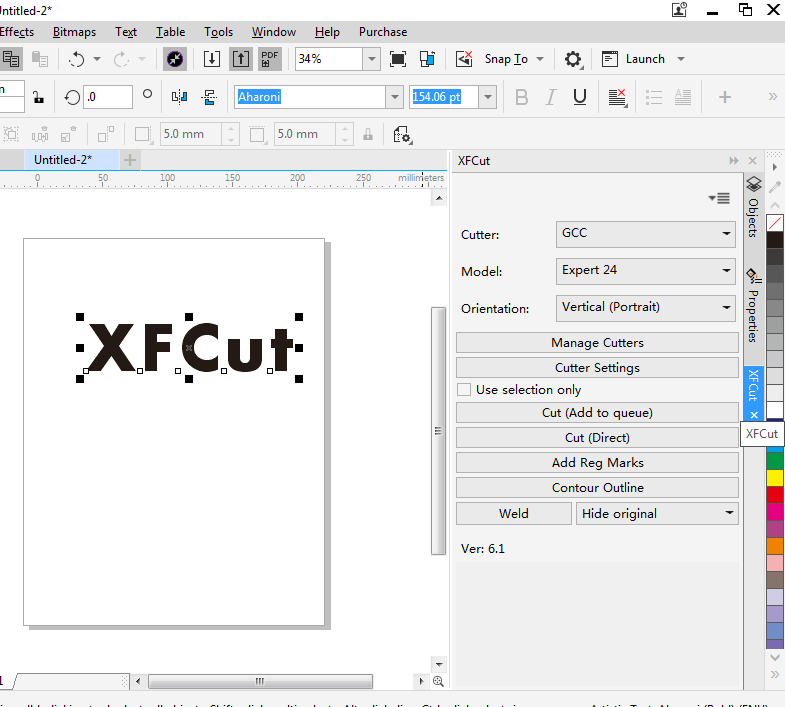
Task: Open the Objects docker tab icon
Action: coord(753,184)
